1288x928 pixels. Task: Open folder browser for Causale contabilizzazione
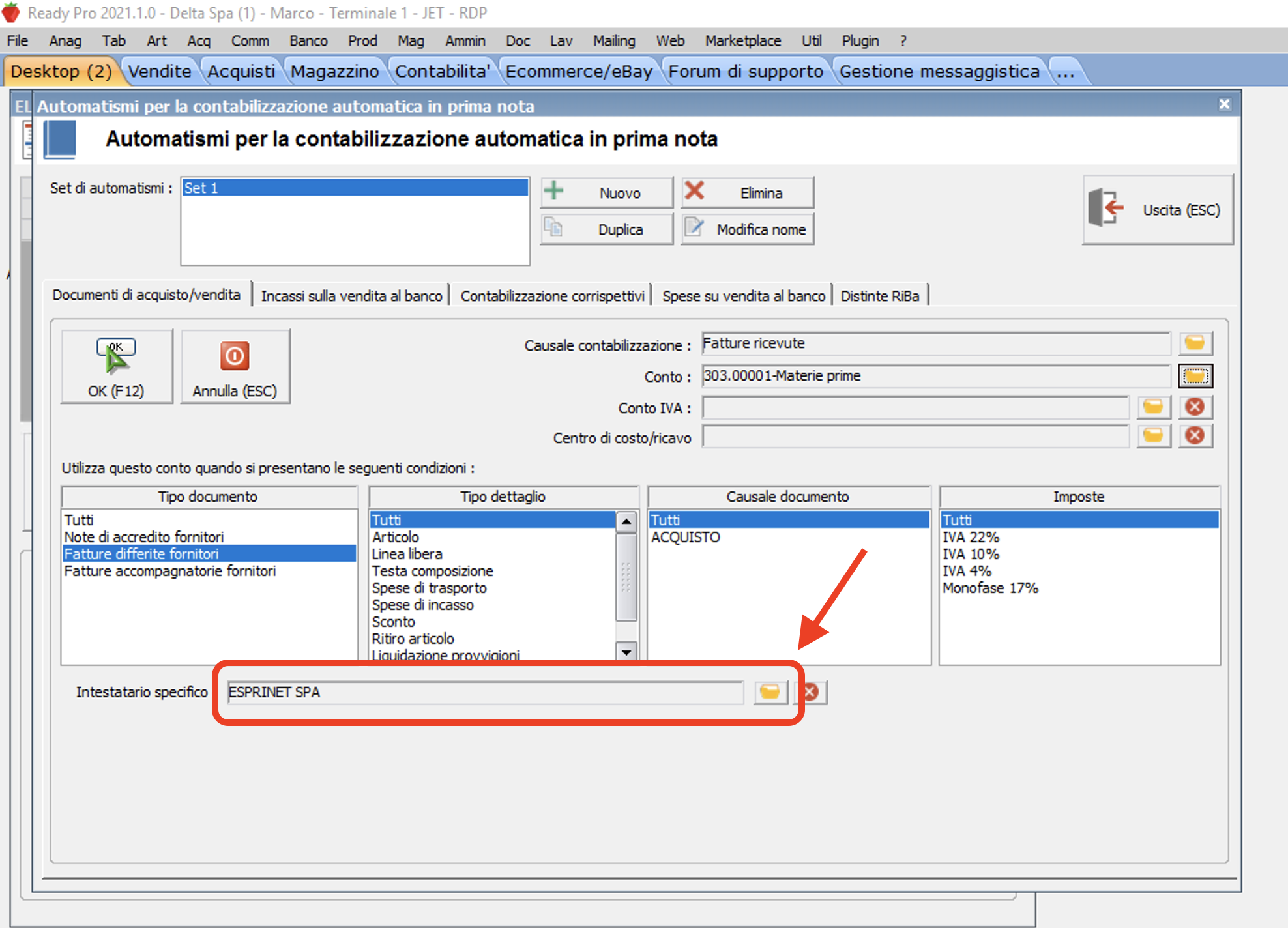[x=1195, y=343]
